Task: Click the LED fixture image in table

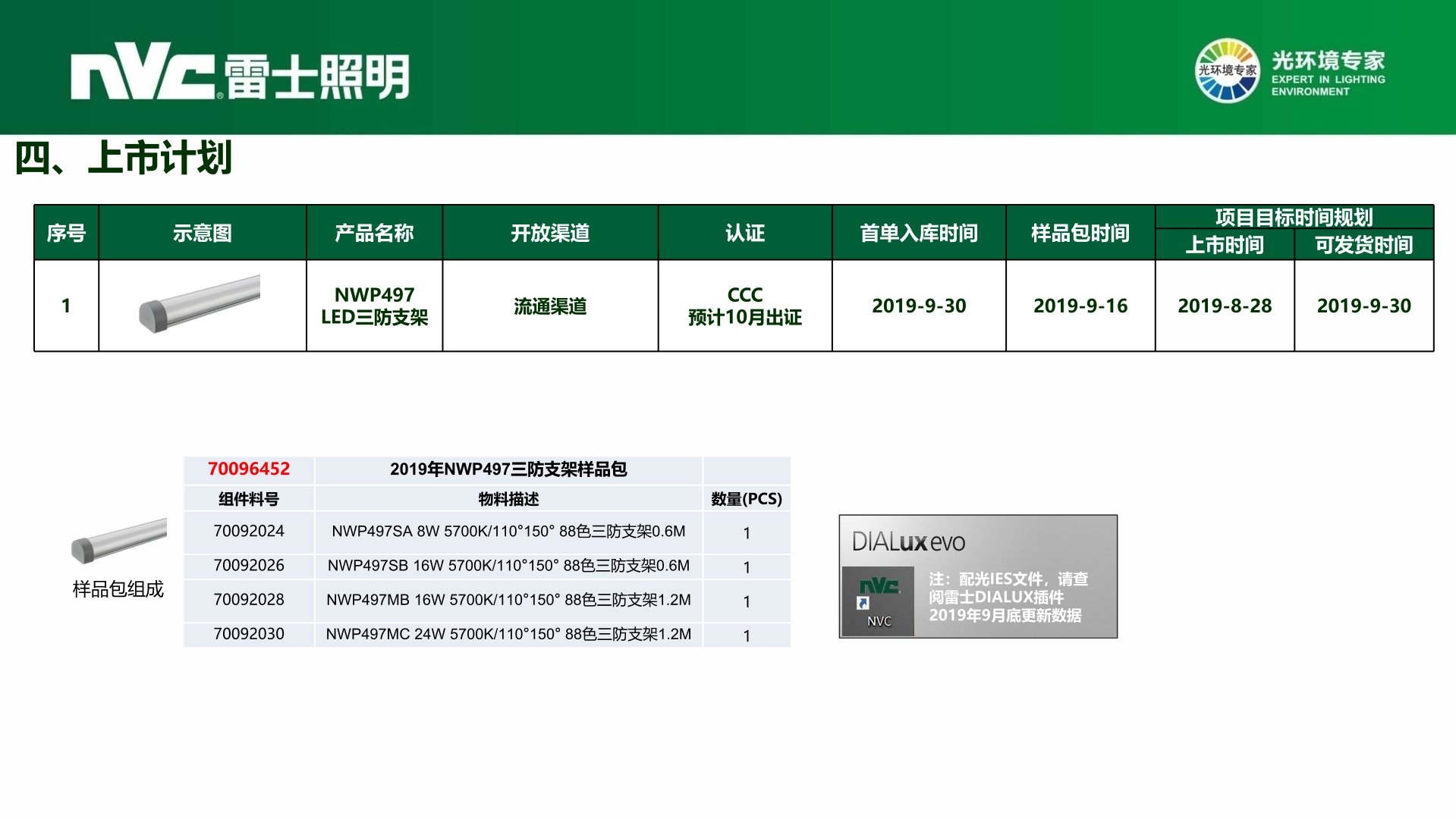Action: tap(200, 303)
